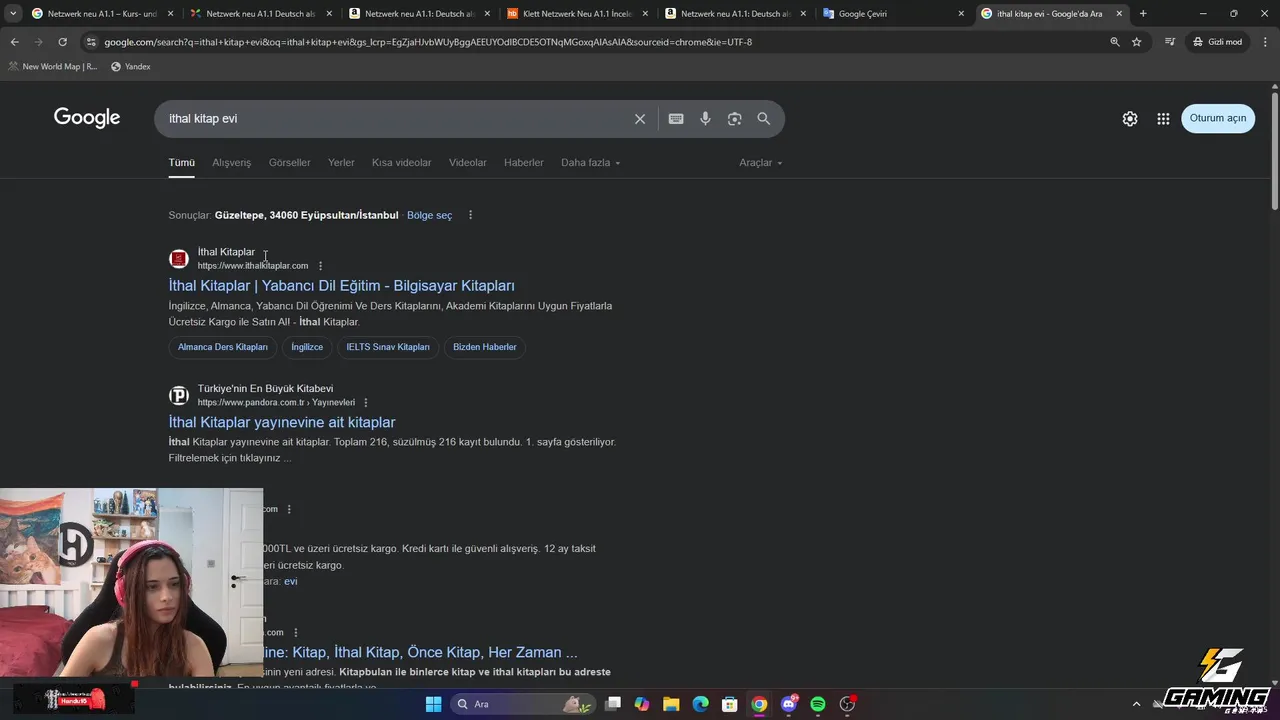The width and height of the screenshot is (1280, 720).
Task: Open options menu for ithalkitaplar.com result
Action: click(x=320, y=266)
